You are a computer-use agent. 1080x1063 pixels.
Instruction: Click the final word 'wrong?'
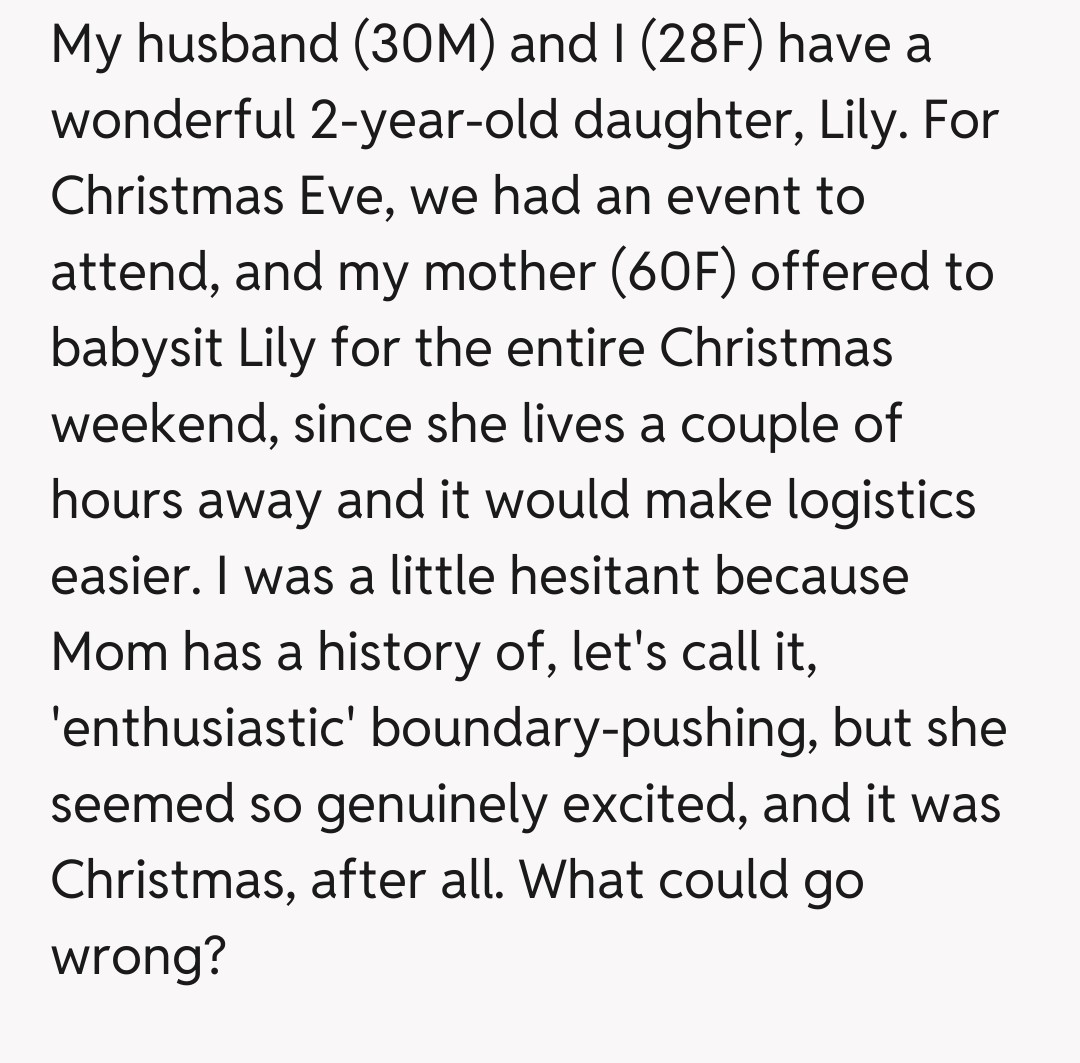click(x=139, y=956)
